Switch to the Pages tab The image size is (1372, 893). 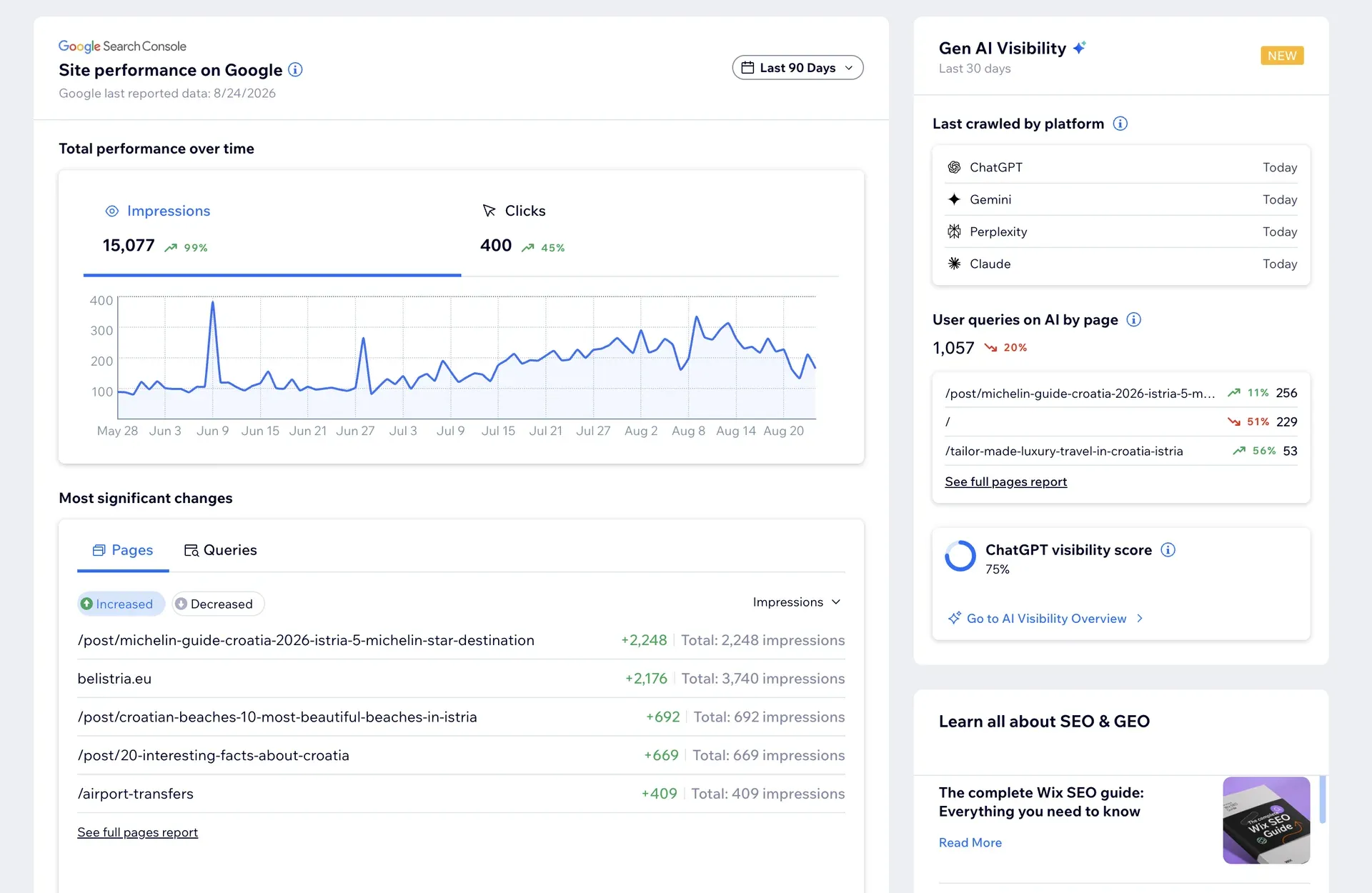(x=123, y=550)
